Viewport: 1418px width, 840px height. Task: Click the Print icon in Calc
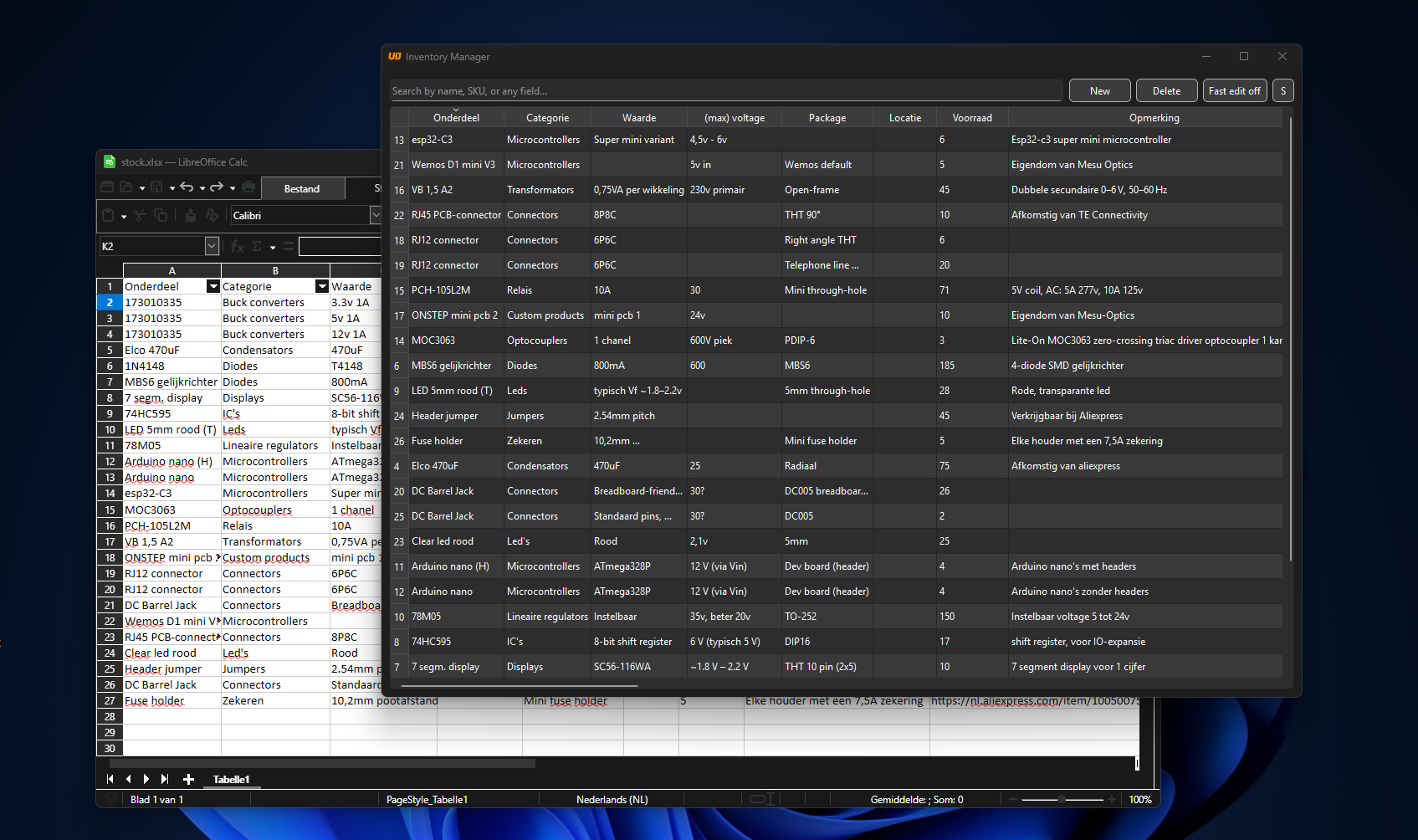248,187
